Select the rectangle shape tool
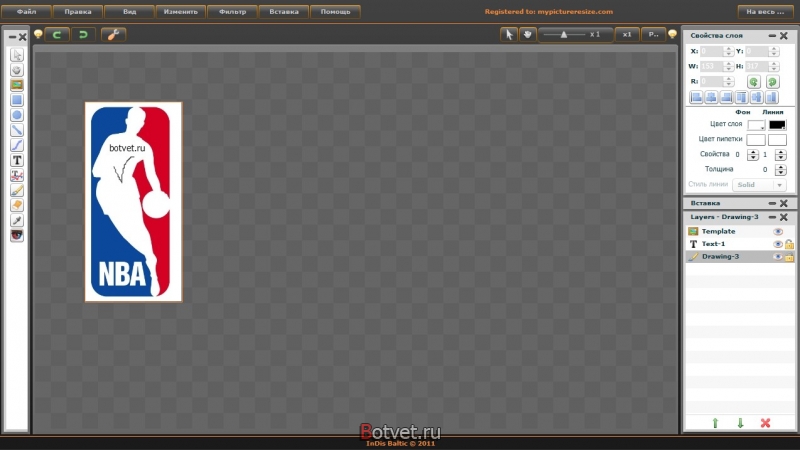 tap(17, 100)
